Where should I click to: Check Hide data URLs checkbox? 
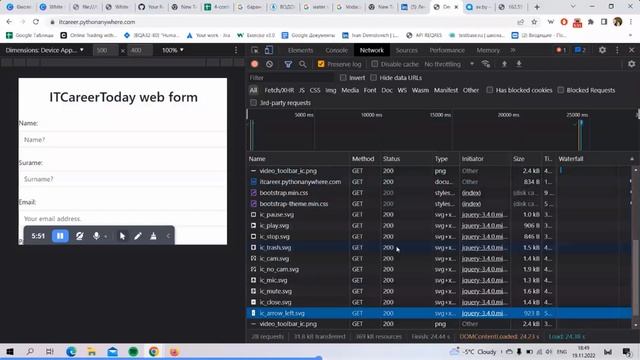tap(373, 78)
